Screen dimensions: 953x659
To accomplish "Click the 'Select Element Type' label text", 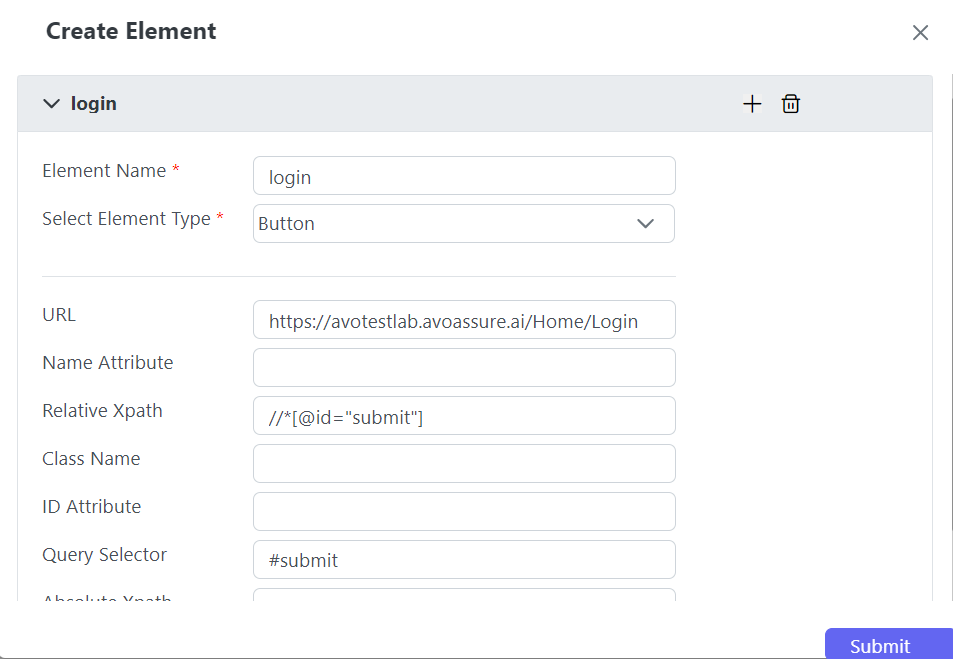I will [126, 219].
